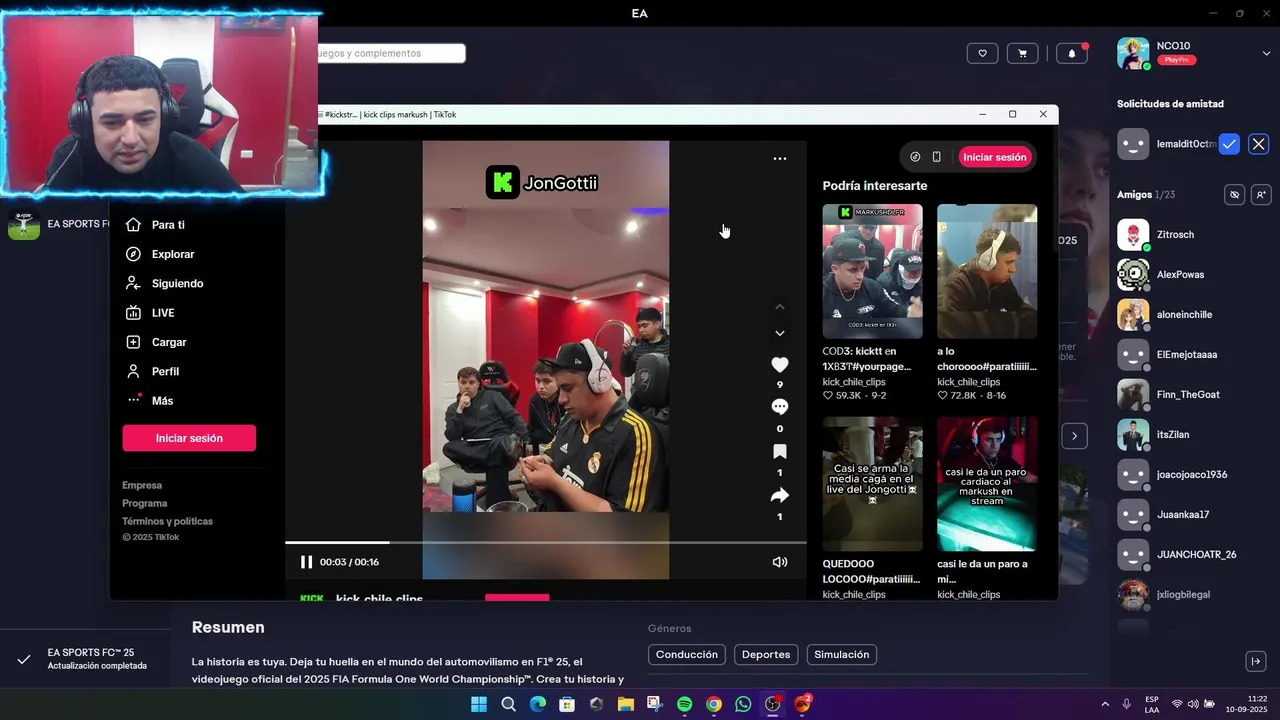Click the pink Iniciar sesión sidebar button
The width and height of the screenshot is (1280, 720).
[189, 438]
